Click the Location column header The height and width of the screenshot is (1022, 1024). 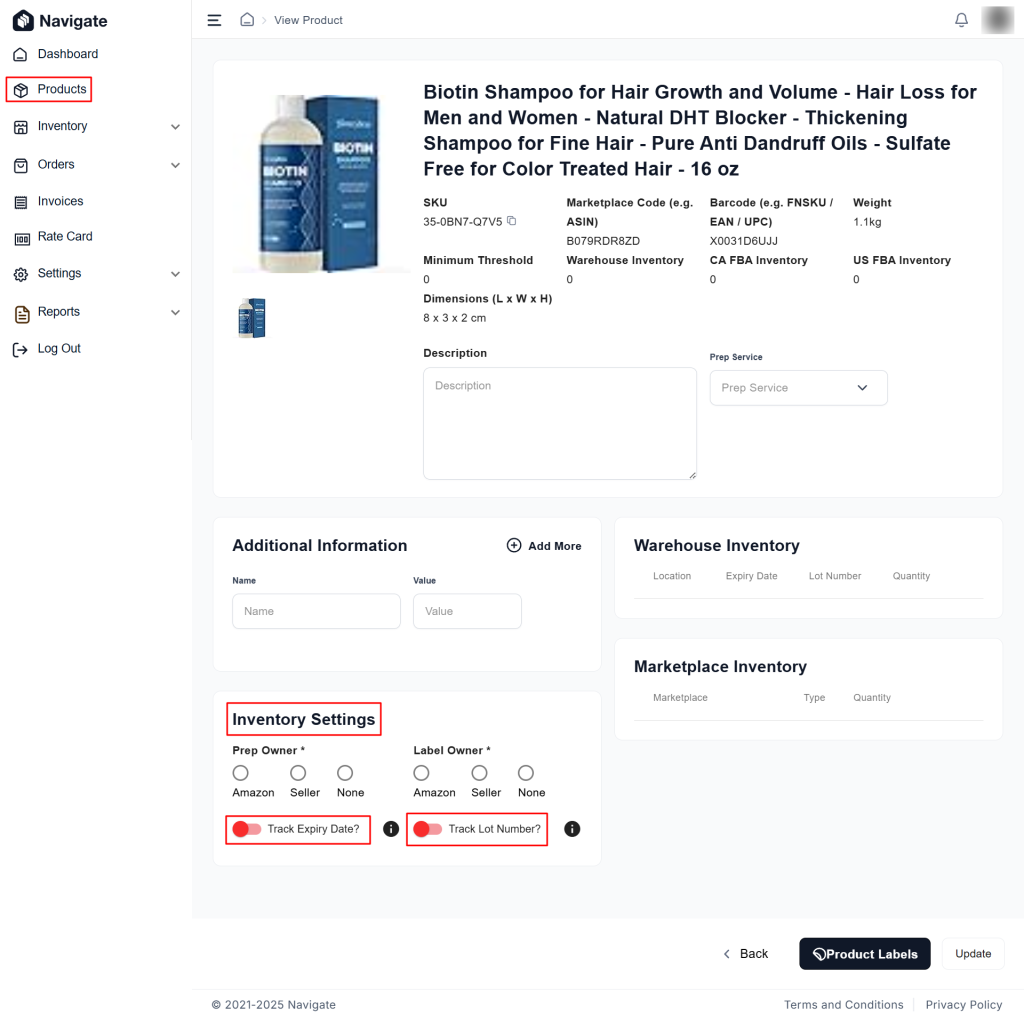671,576
